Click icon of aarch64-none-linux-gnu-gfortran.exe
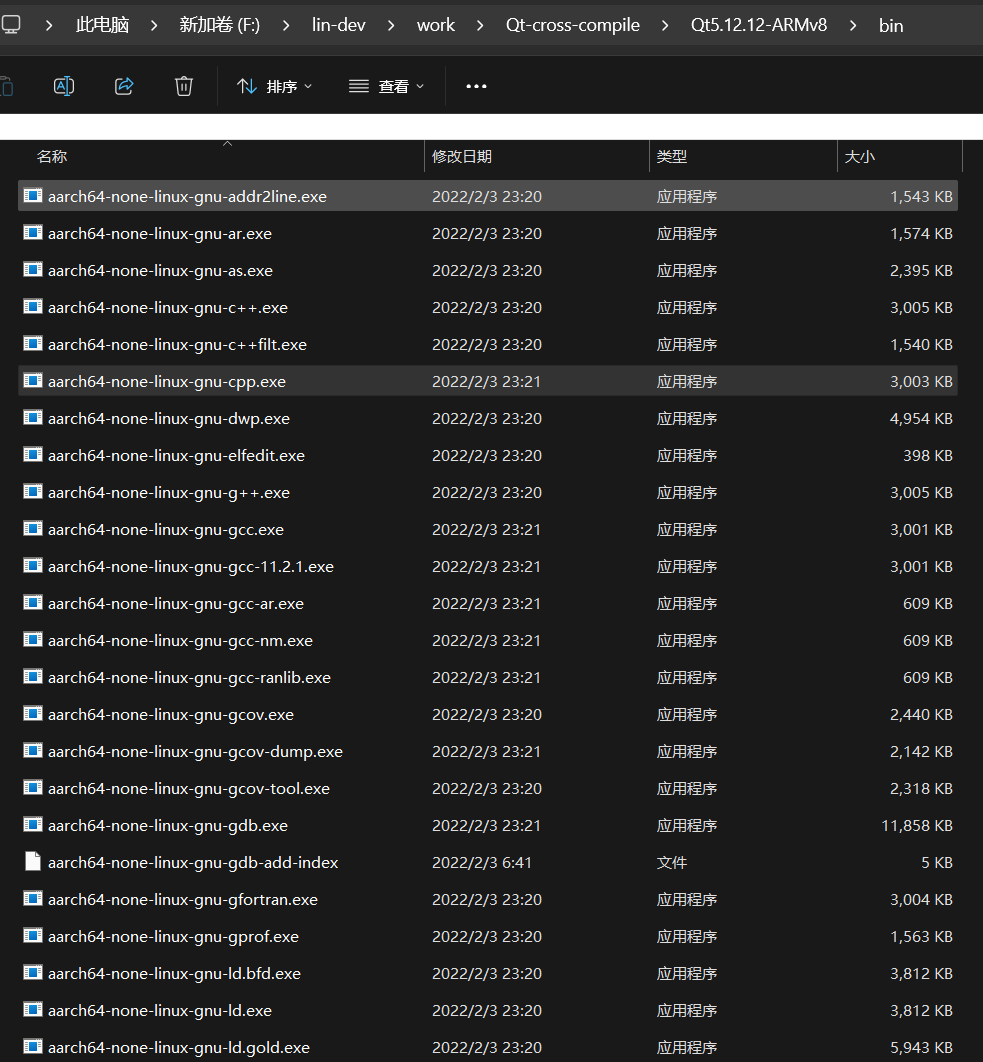 (33, 899)
